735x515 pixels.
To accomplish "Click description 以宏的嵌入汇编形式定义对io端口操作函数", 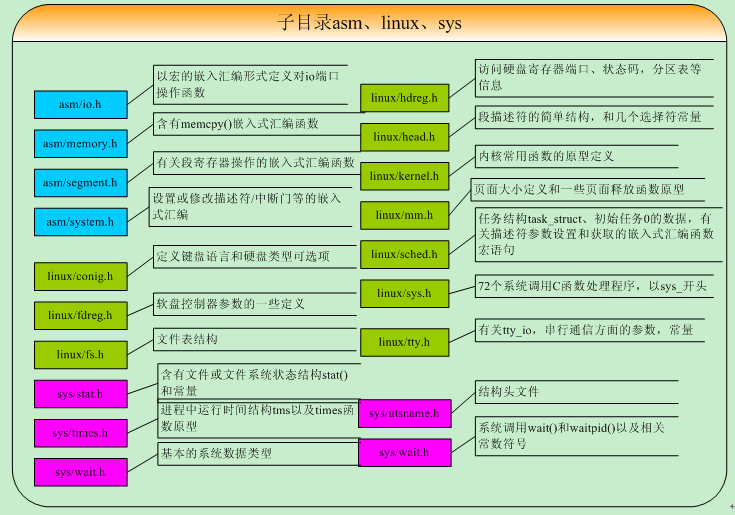I will 248,84.
